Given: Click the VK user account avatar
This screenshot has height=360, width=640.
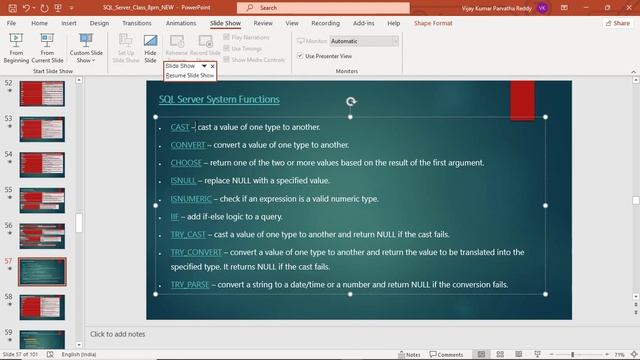Looking at the screenshot, I should click(542, 8).
